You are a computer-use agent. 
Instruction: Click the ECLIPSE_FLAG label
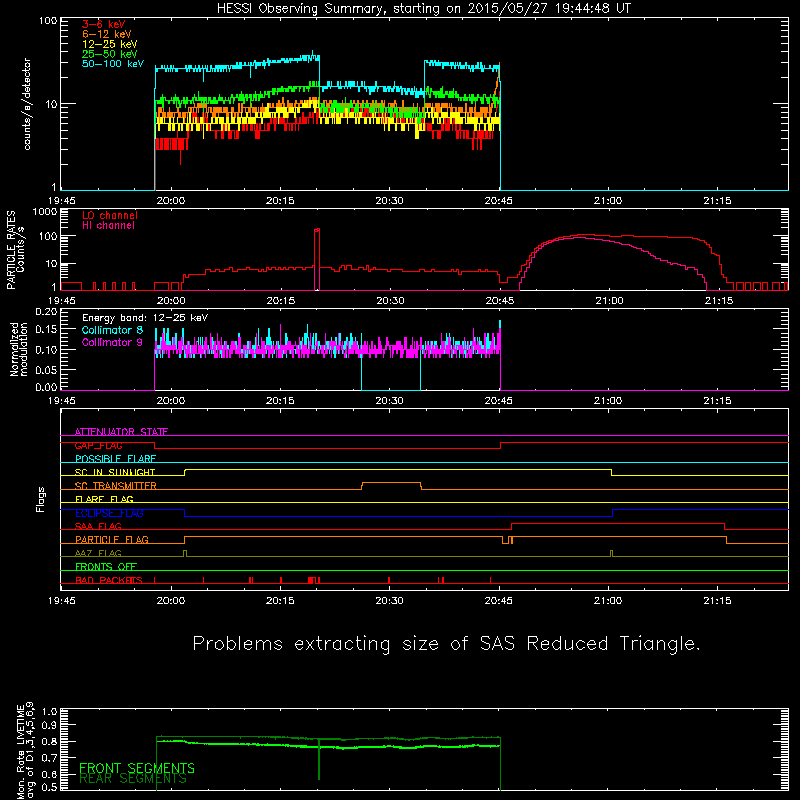(109, 513)
